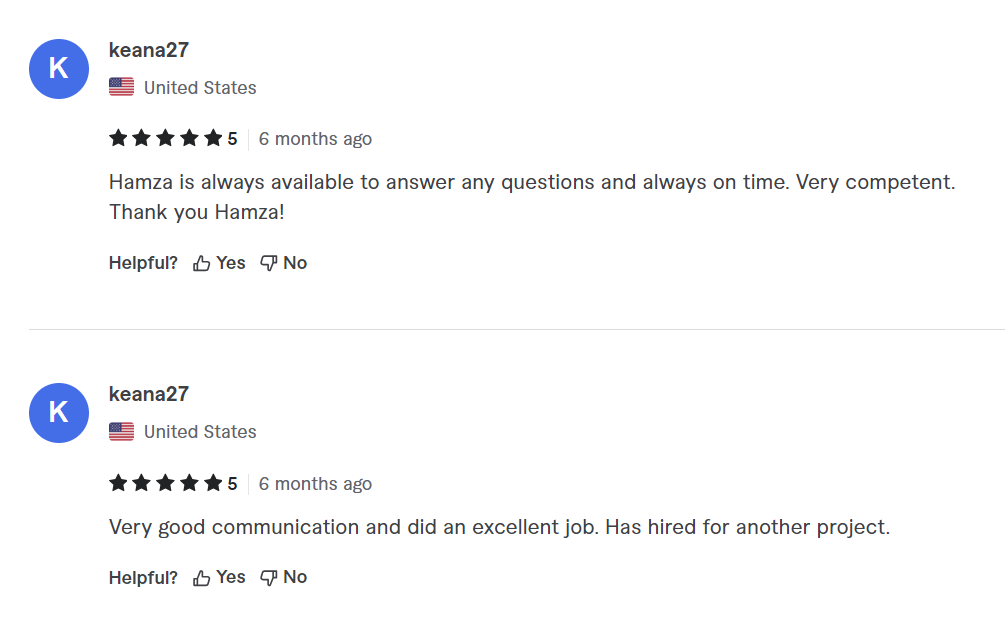
Task: Open keana27 profile from the Hamza review
Action: (148, 50)
